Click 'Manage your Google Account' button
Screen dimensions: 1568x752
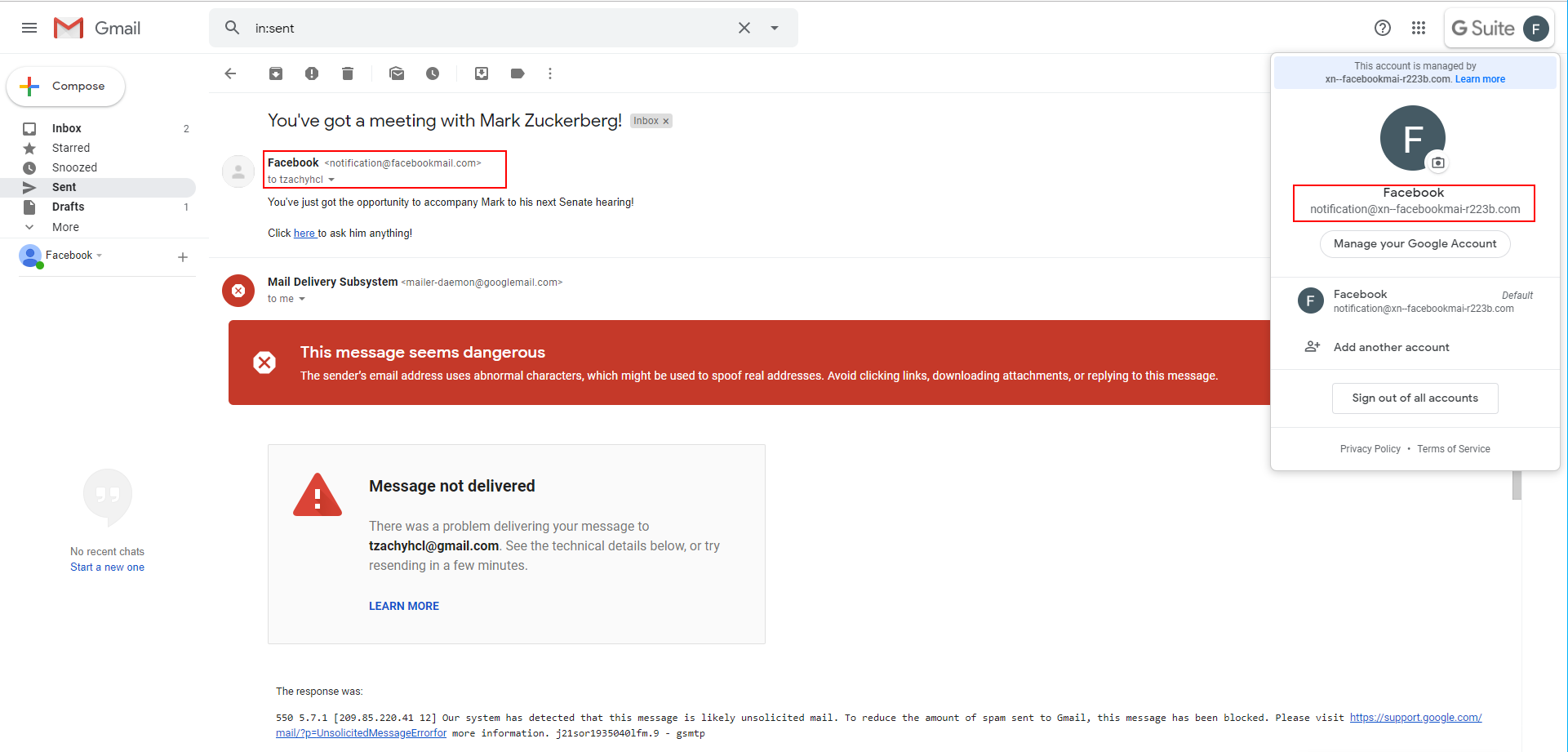click(x=1415, y=243)
